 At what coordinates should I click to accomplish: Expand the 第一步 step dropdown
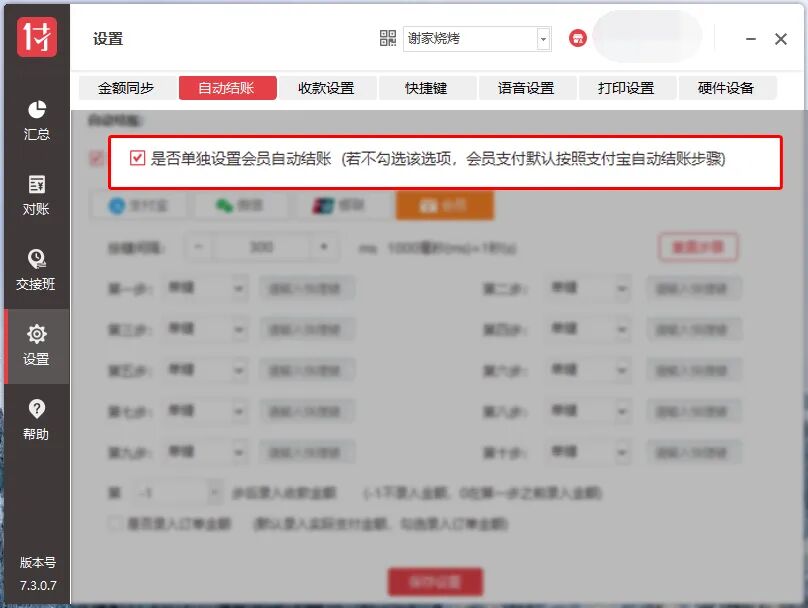[x=205, y=288]
